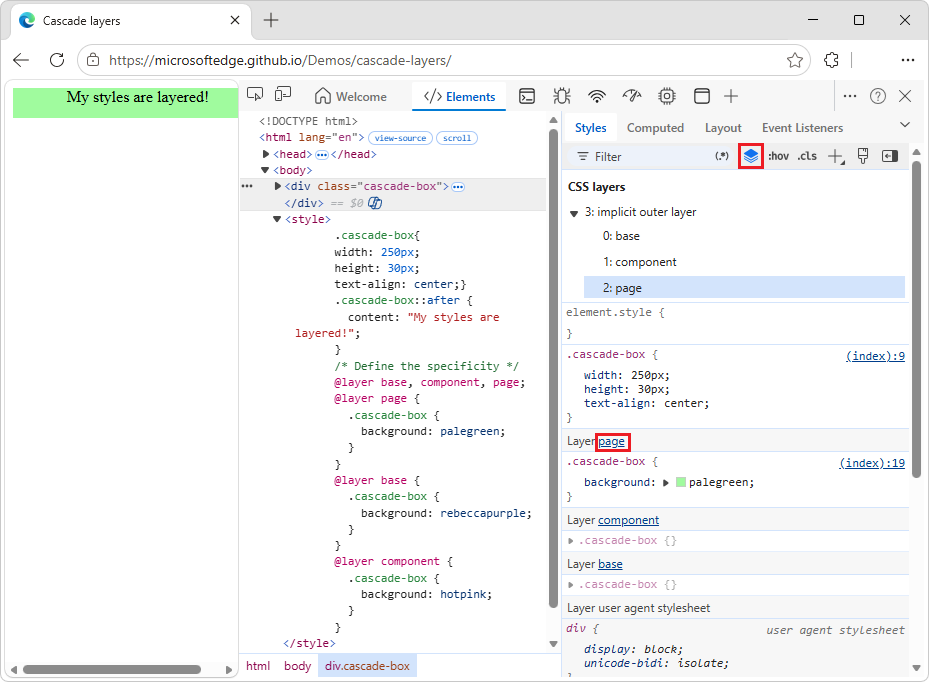Open a new browser tab
Screen dimensions: 929x682
pyautogui.click(x=271, y=20)
